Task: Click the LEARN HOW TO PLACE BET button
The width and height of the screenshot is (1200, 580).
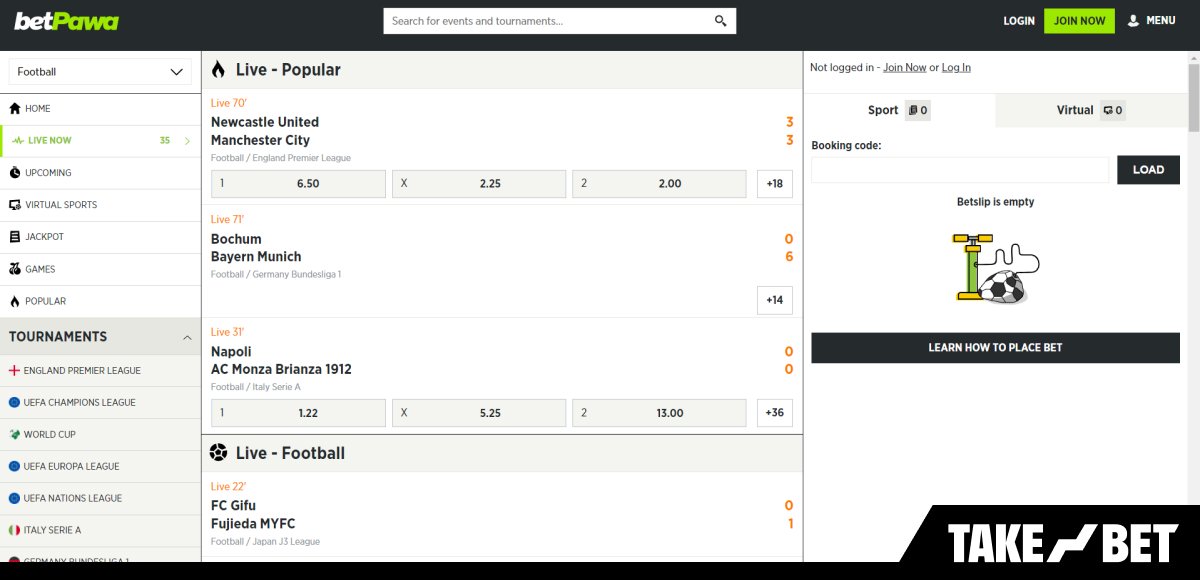Action: (995, 348)
